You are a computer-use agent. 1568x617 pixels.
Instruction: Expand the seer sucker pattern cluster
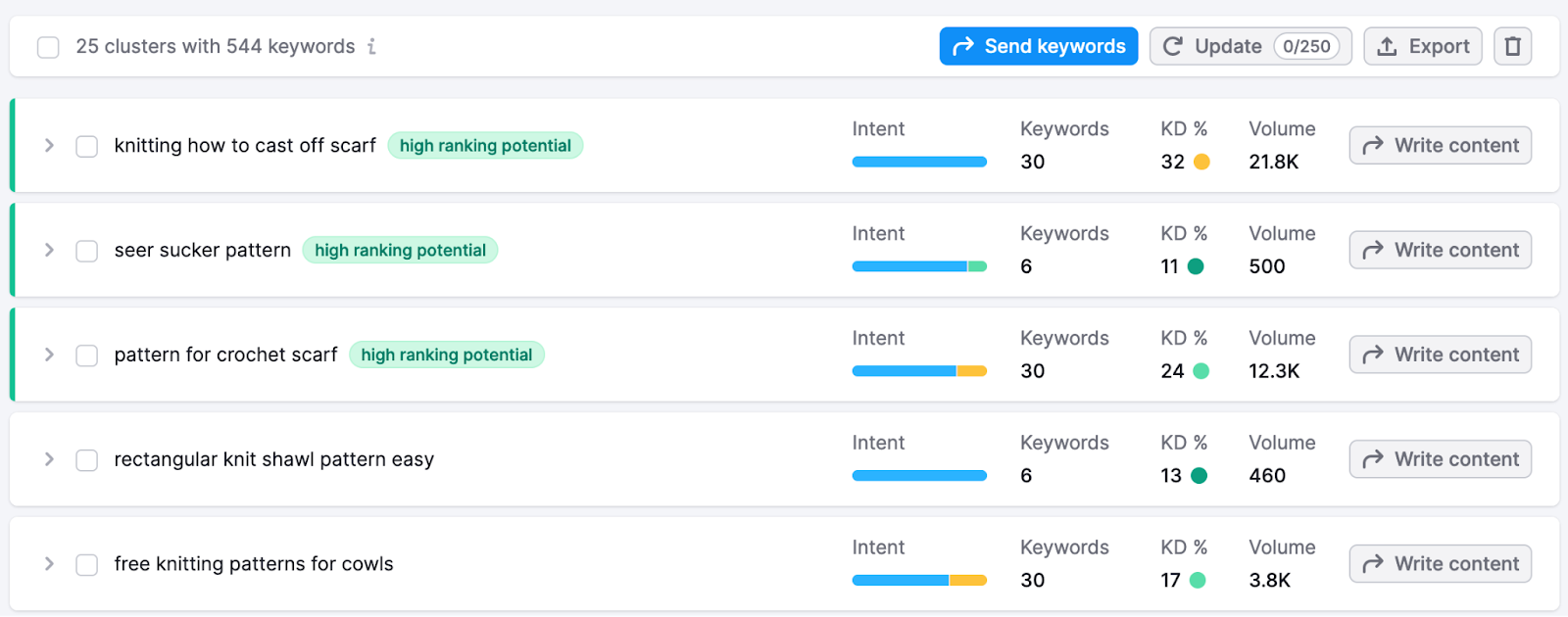coord(49,250)
